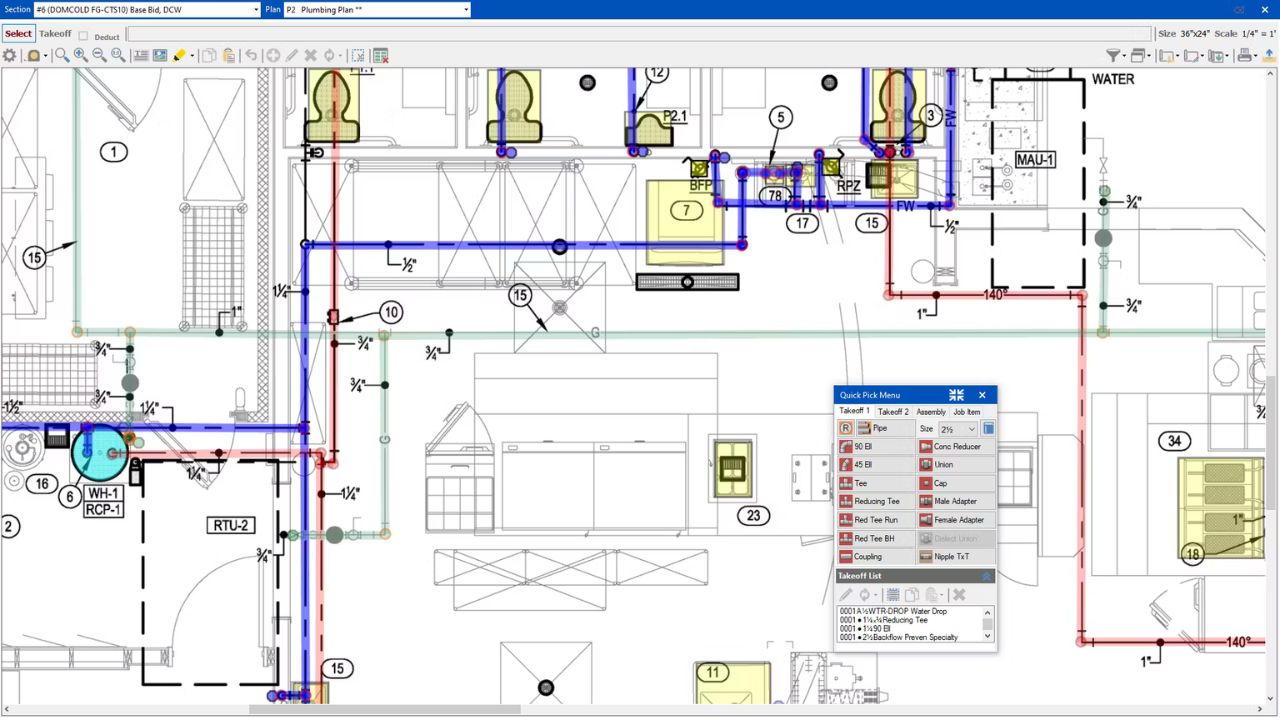Toggle the R button in Quick Pick Menu
Screen dimensions: 1280x720
(845, 428)
